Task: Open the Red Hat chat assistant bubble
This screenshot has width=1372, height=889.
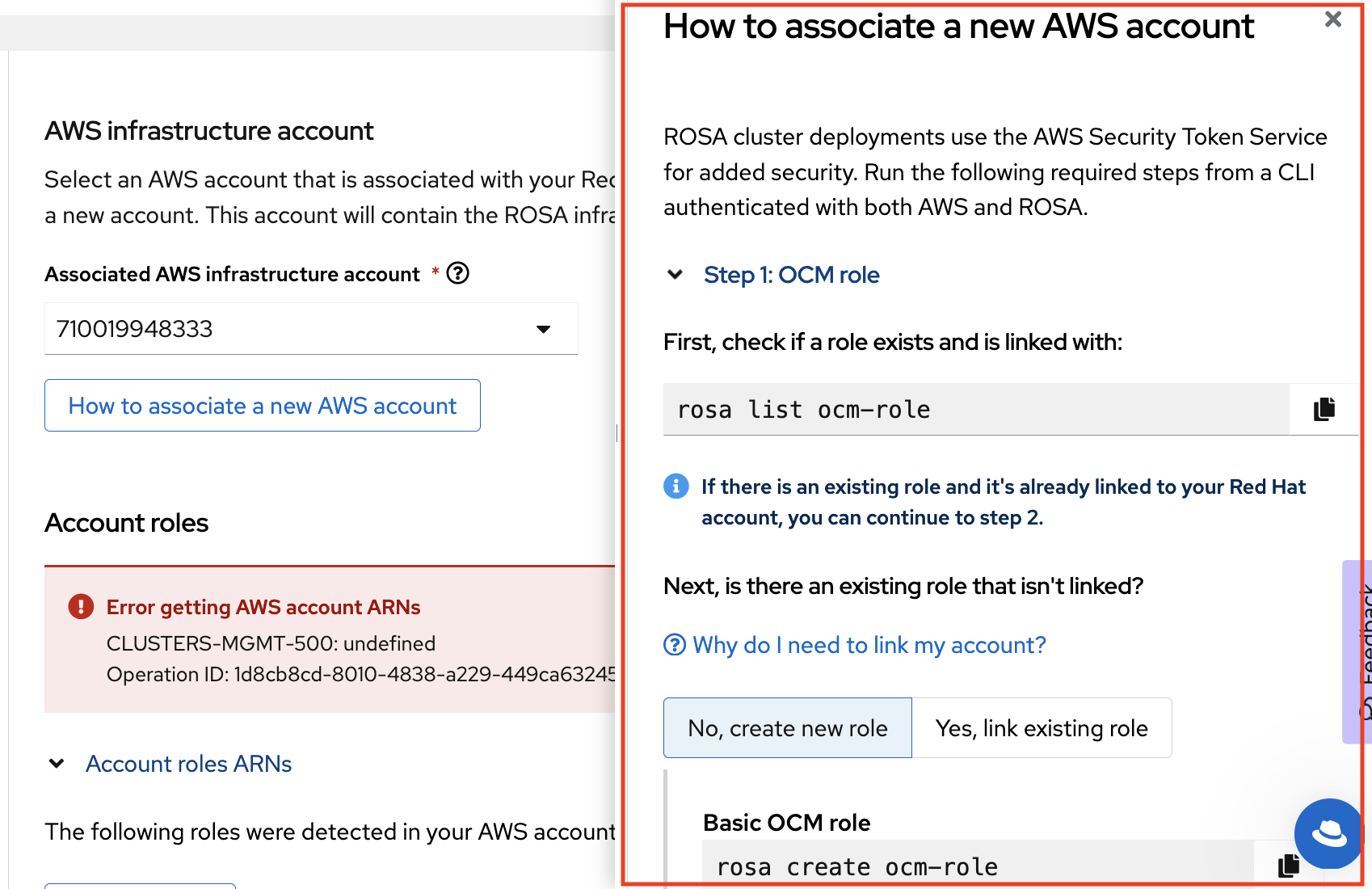Action: point(1328,832)
